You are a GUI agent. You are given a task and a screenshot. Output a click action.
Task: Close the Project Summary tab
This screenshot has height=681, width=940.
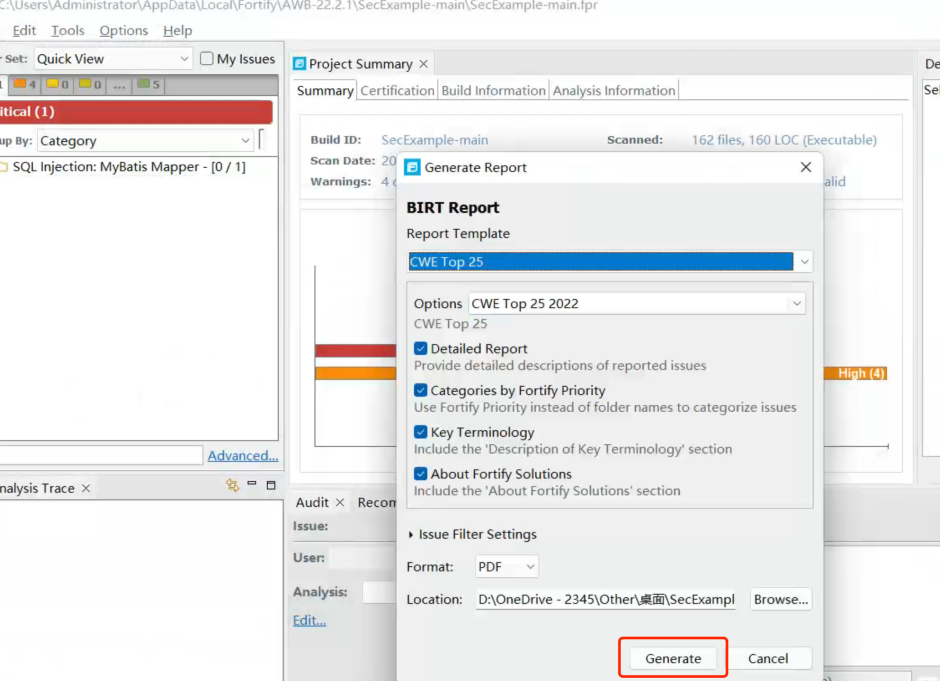click(424, 64)
